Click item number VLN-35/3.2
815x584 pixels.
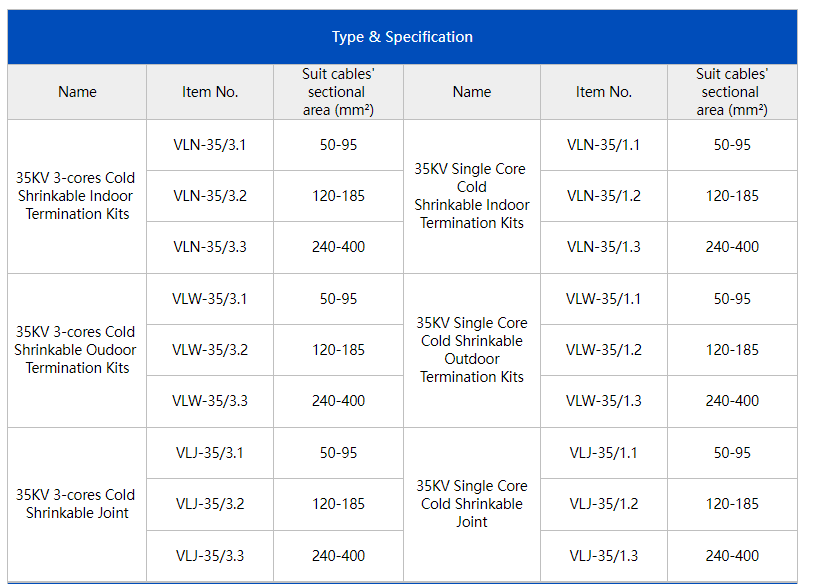pyautogui.click(x=209, y=196)
